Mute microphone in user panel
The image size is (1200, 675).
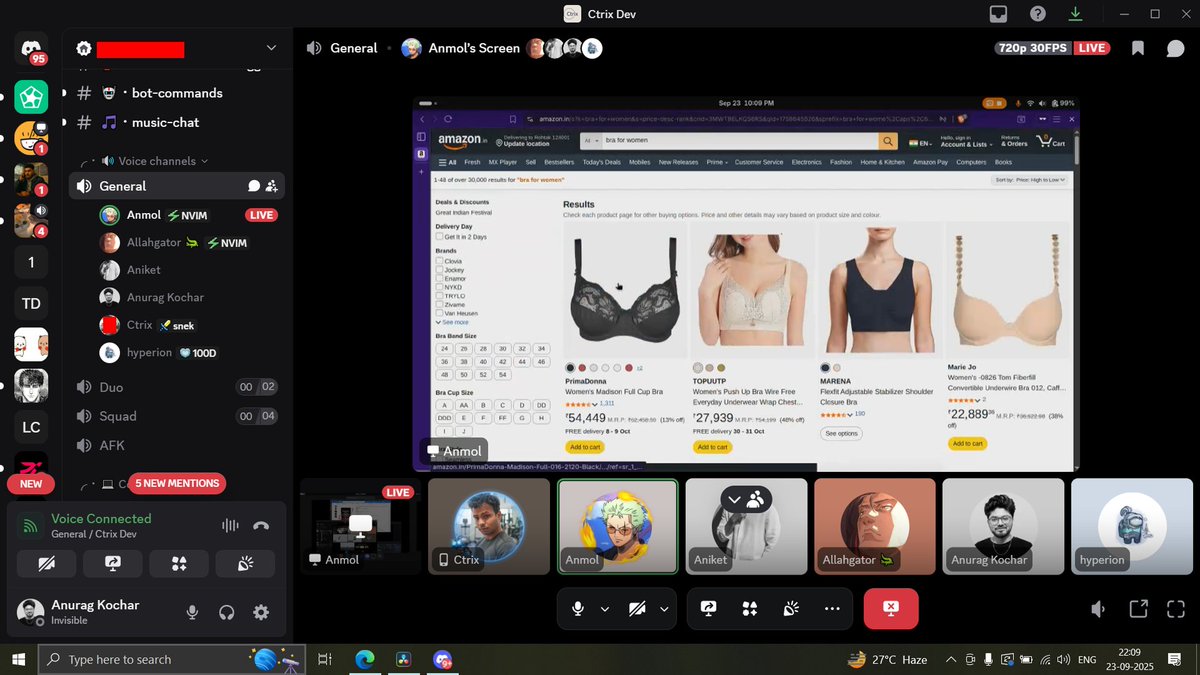[193, 612]
